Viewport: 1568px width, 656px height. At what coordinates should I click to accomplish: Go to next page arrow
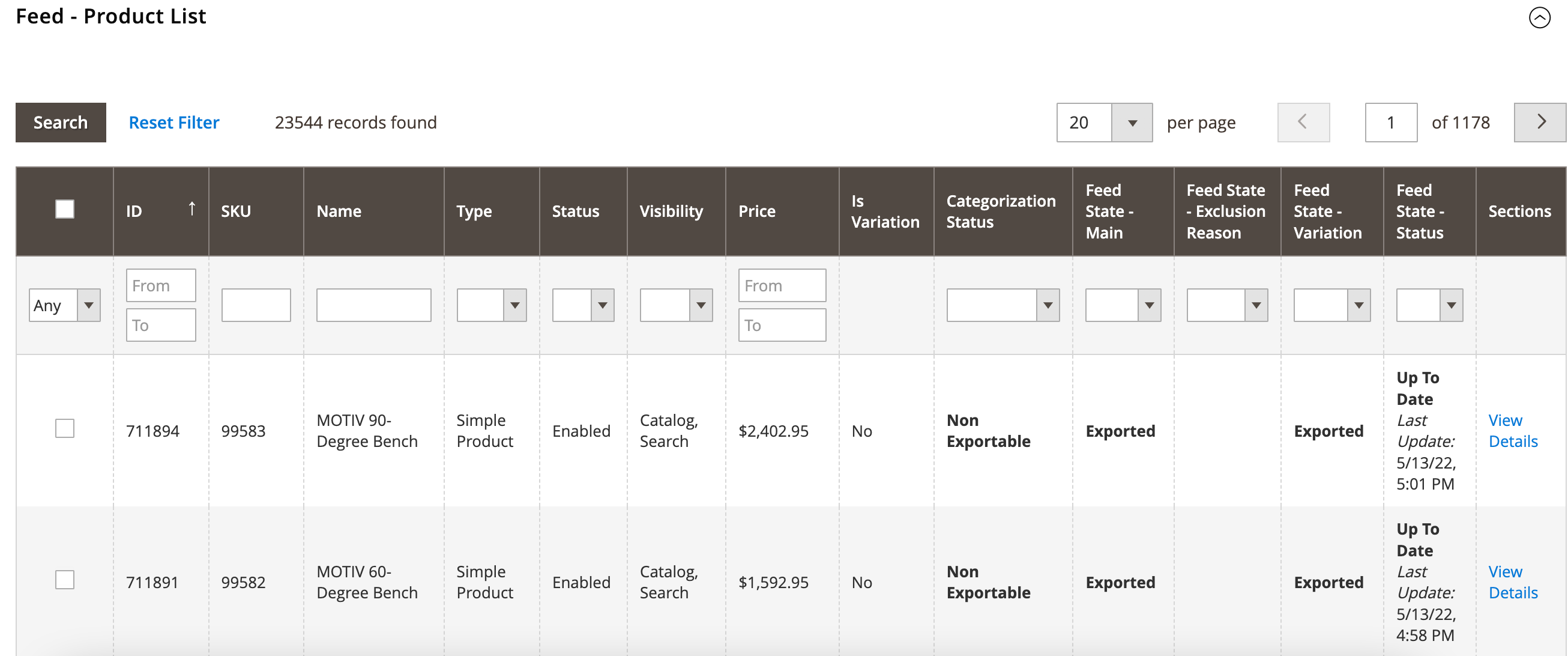[x=1540, y=123]
